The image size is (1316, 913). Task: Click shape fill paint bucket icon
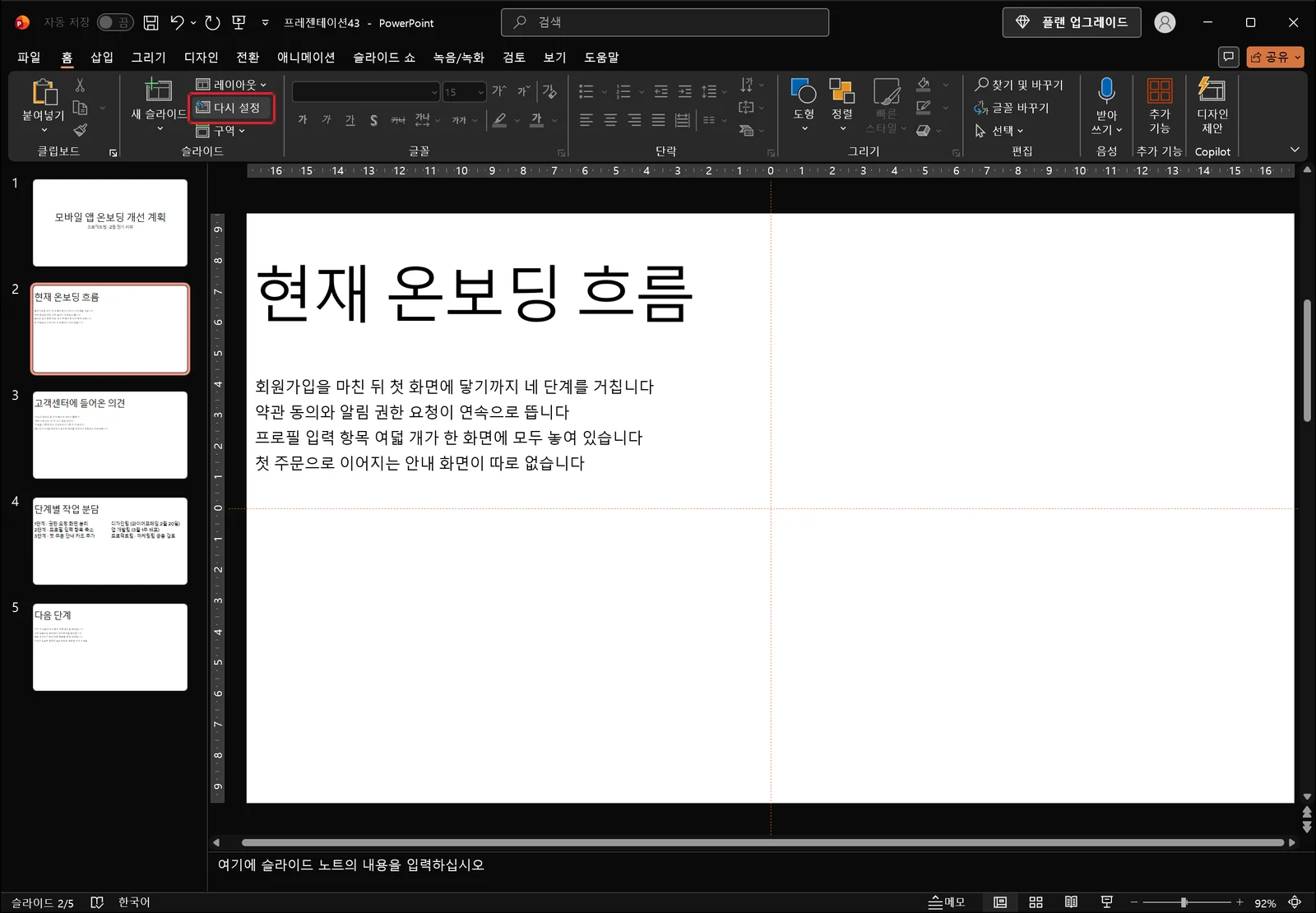924,85
